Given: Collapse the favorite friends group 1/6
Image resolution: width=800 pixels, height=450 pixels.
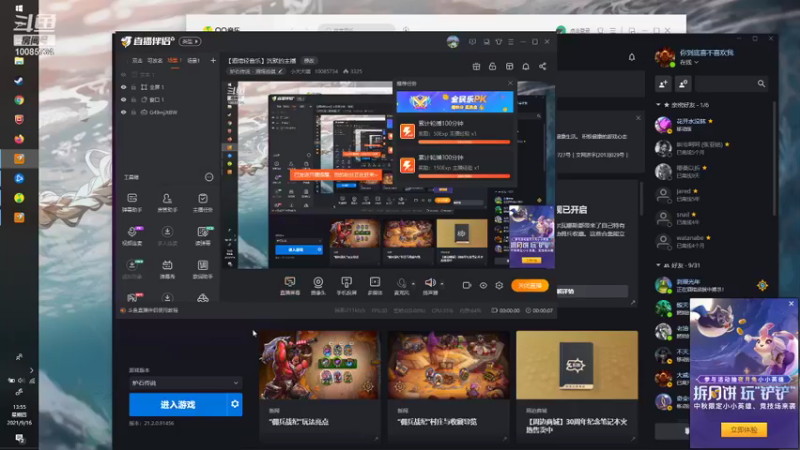Looking at the screenshot, I should click(658, 105).
